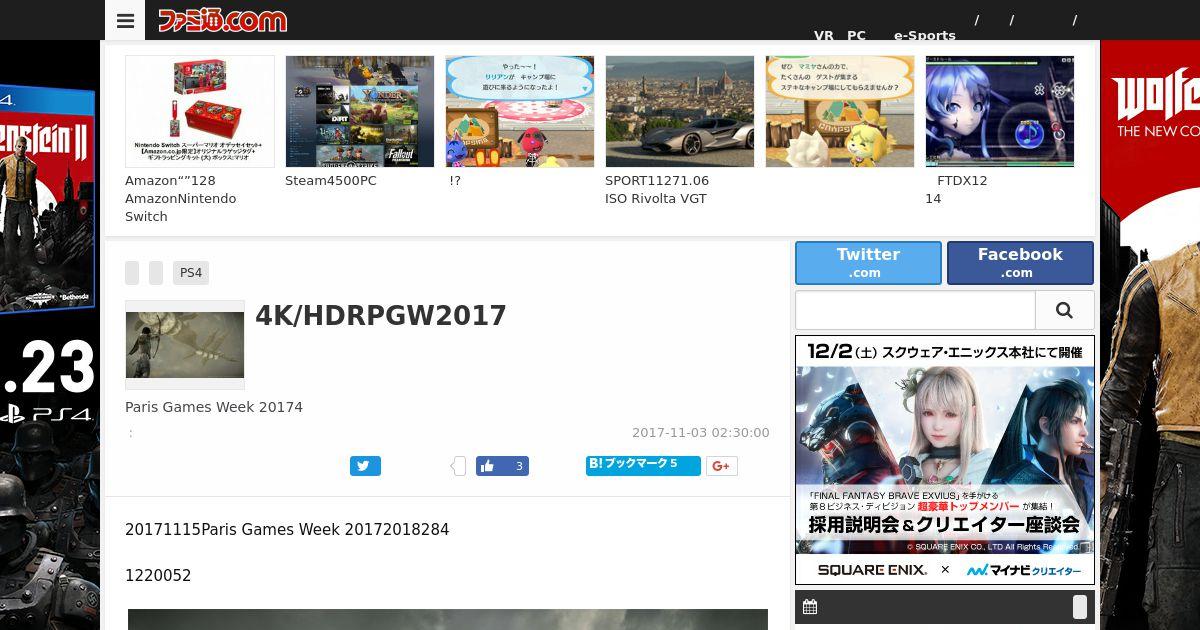Screen dimensions: 1200x630
Task: Click the Wolfenstein The New Colossus ad on right
Action: [1150, 335]
